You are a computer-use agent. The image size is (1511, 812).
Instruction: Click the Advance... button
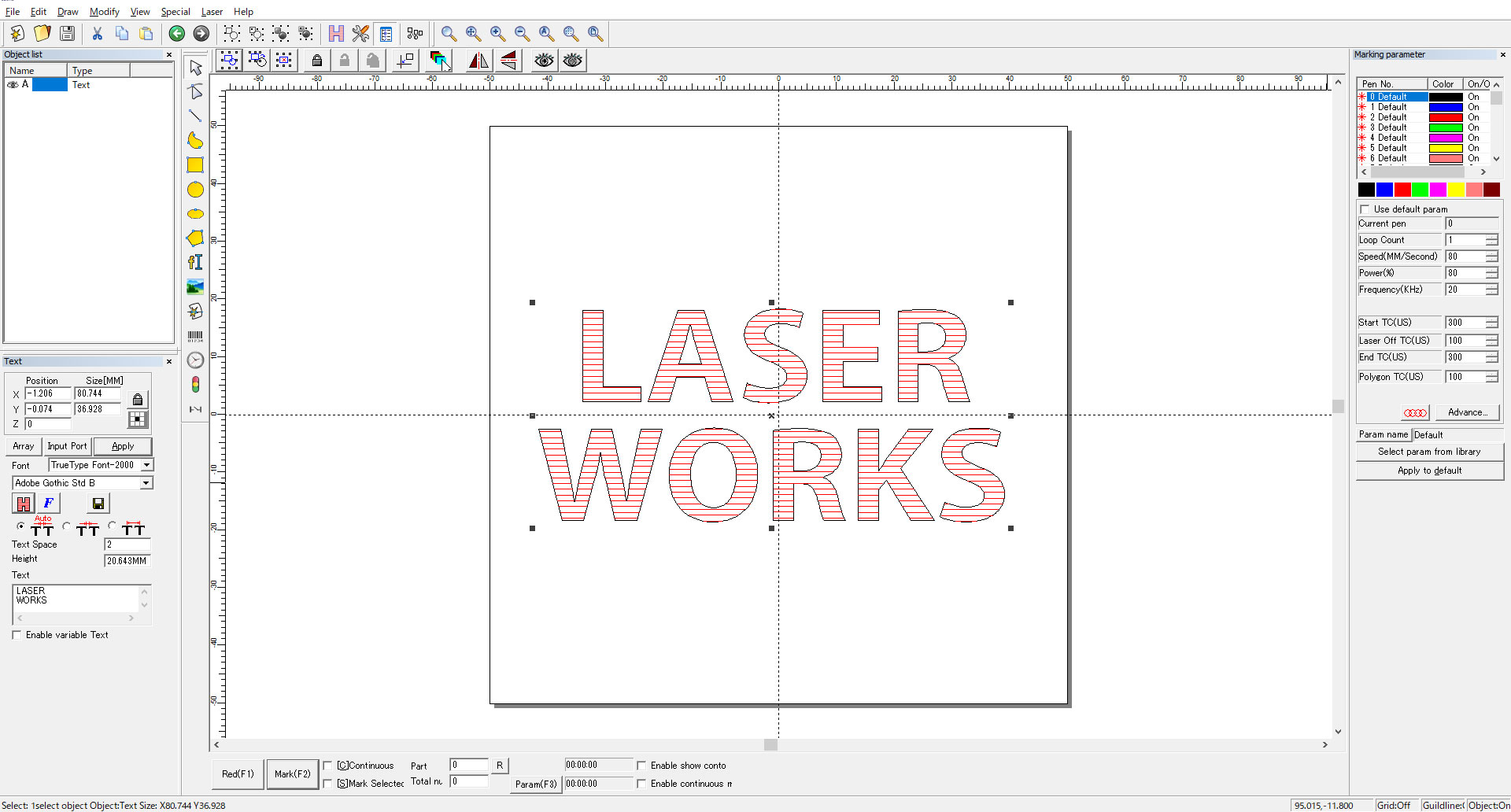click(x=1467, y=412)
